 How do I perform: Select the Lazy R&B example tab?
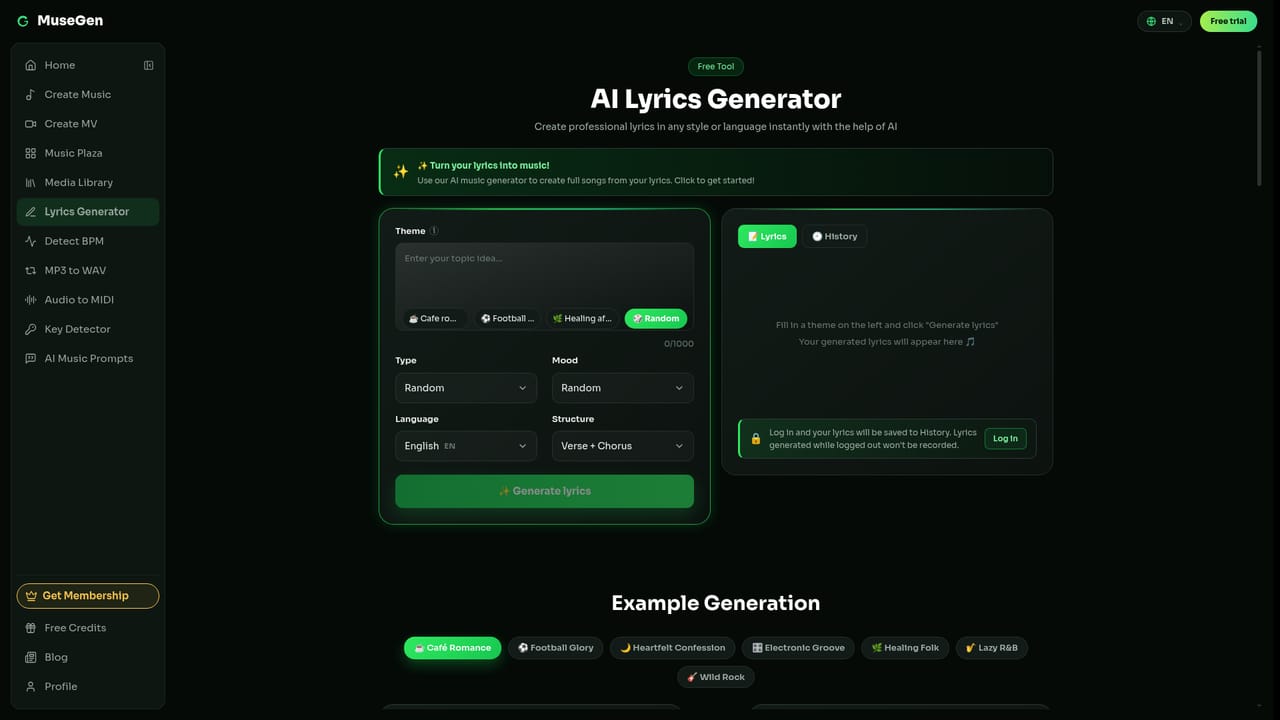click(992, 648)
